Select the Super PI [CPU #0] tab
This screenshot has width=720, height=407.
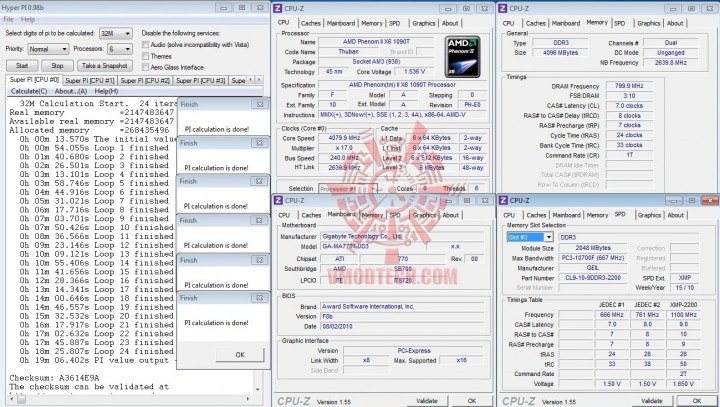coord(34,79)
